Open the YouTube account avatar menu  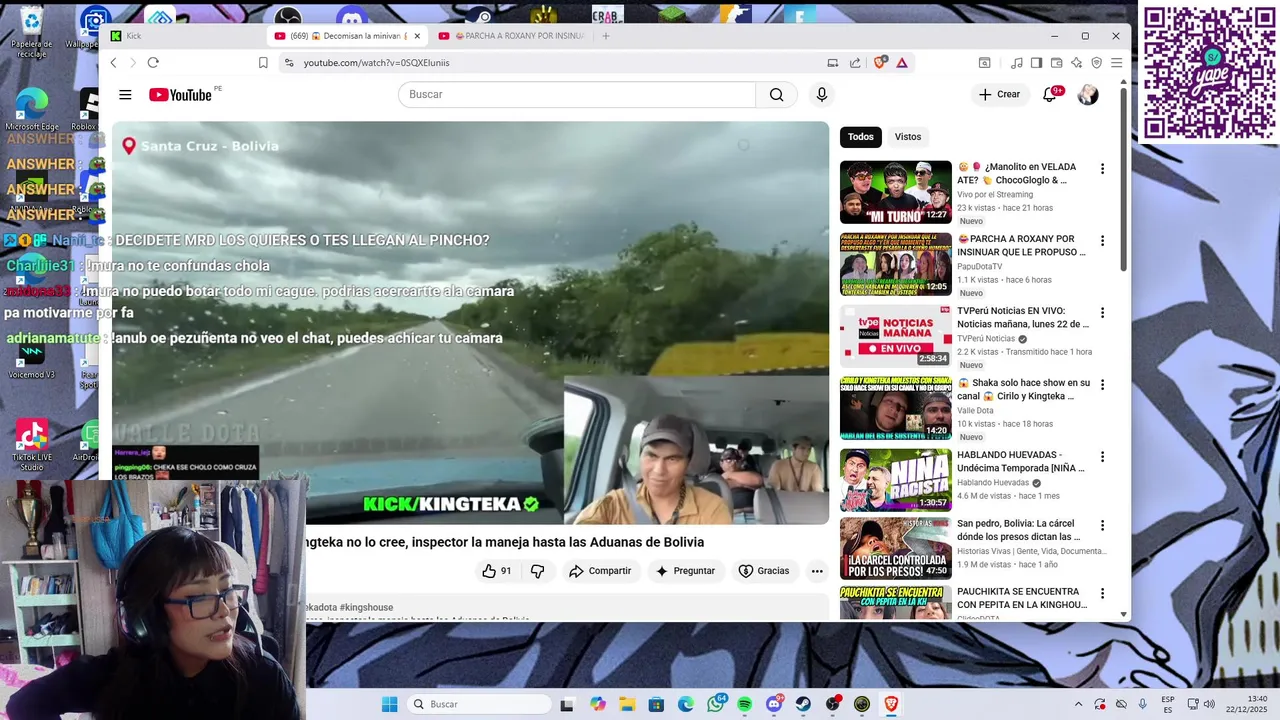[x=1088, y=95]
